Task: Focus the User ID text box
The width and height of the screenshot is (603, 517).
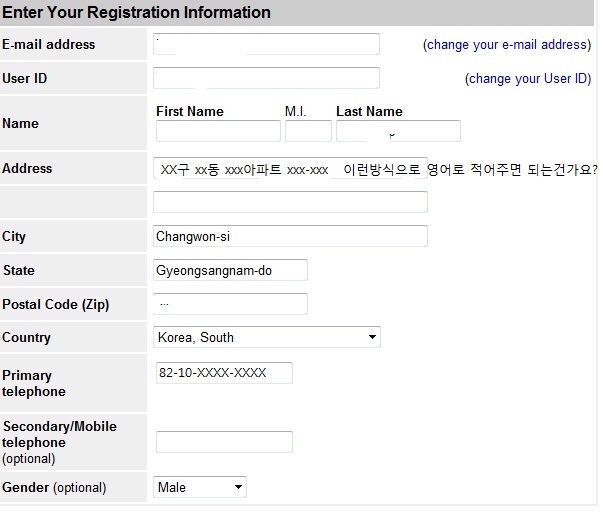Action: point(266,78)
